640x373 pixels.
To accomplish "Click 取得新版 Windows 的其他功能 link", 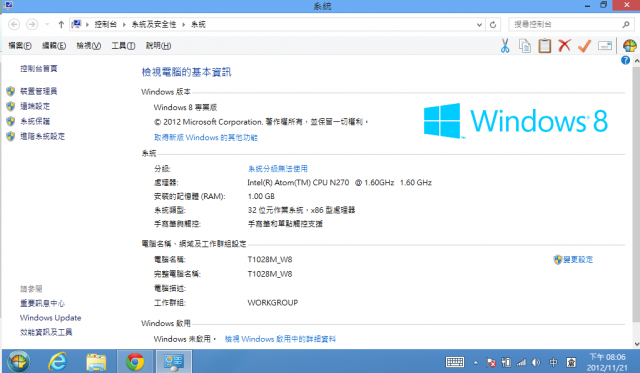I will 206,138.
